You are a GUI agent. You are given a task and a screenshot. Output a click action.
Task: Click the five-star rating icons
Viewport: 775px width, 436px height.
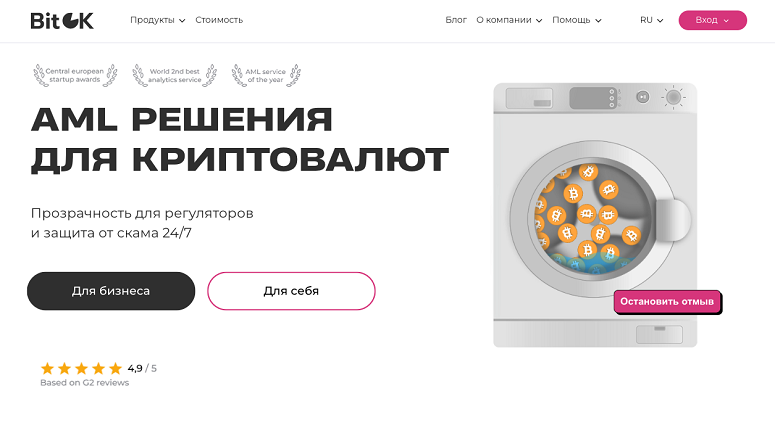pos(81,368)
